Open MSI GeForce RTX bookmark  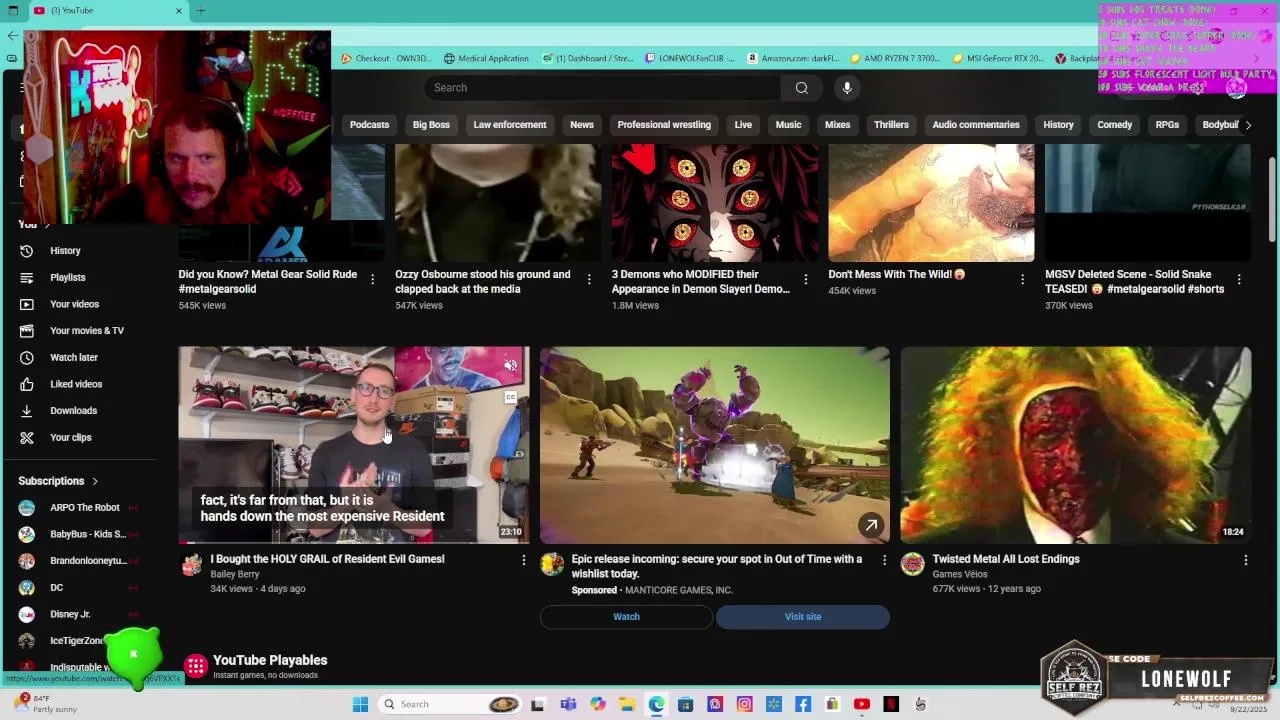998,58
